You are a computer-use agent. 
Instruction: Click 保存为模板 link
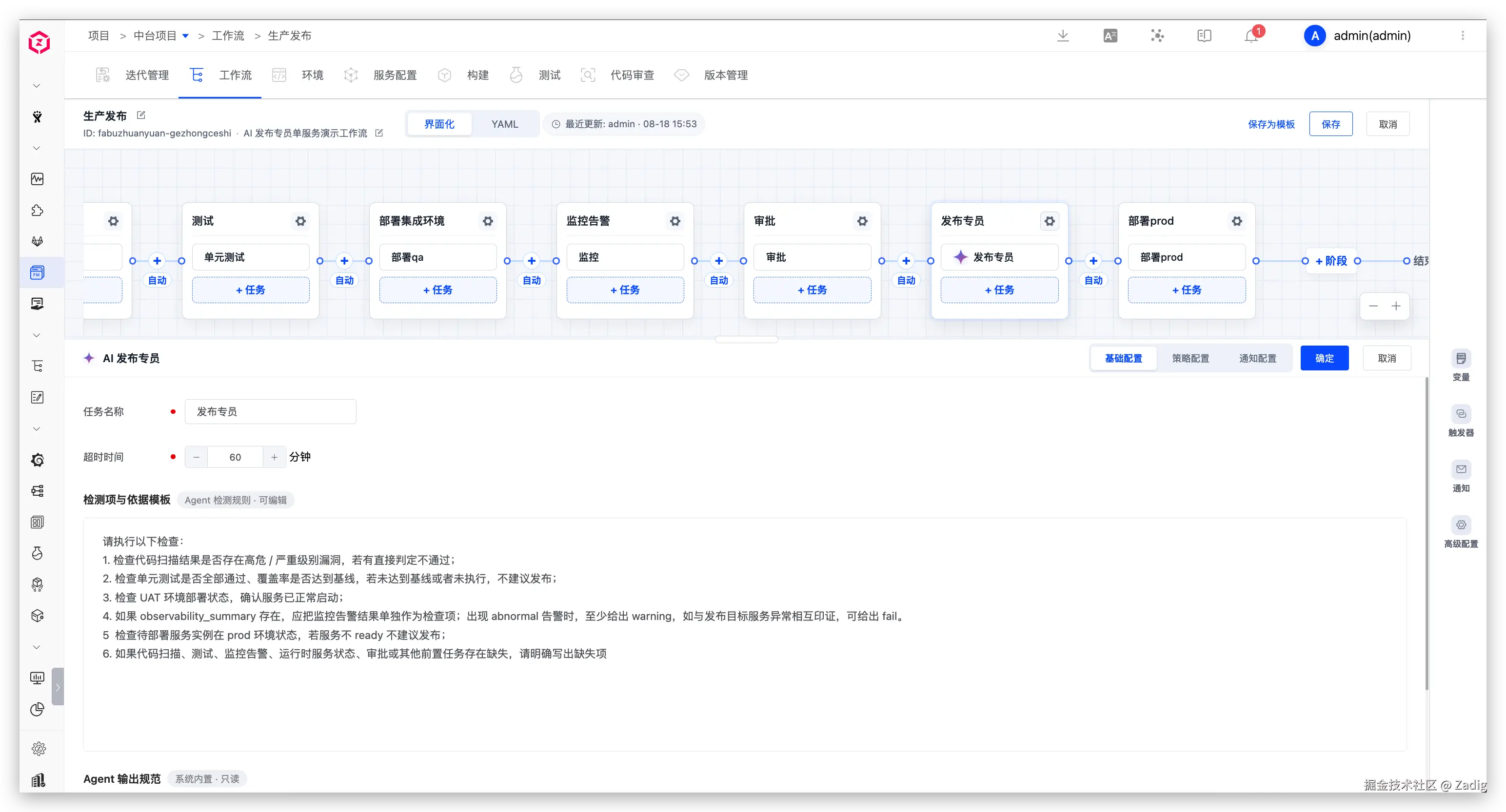pyautogui.click(x=1271, y=124)
